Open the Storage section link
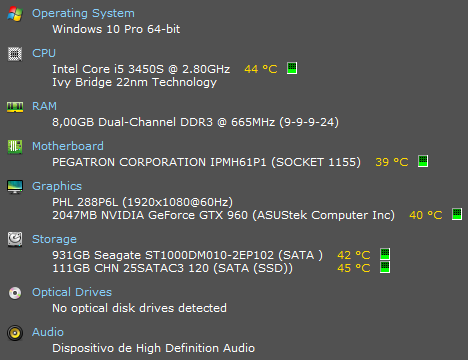The height and width of the screenshot is (360, 468). [x=54, y=239]
